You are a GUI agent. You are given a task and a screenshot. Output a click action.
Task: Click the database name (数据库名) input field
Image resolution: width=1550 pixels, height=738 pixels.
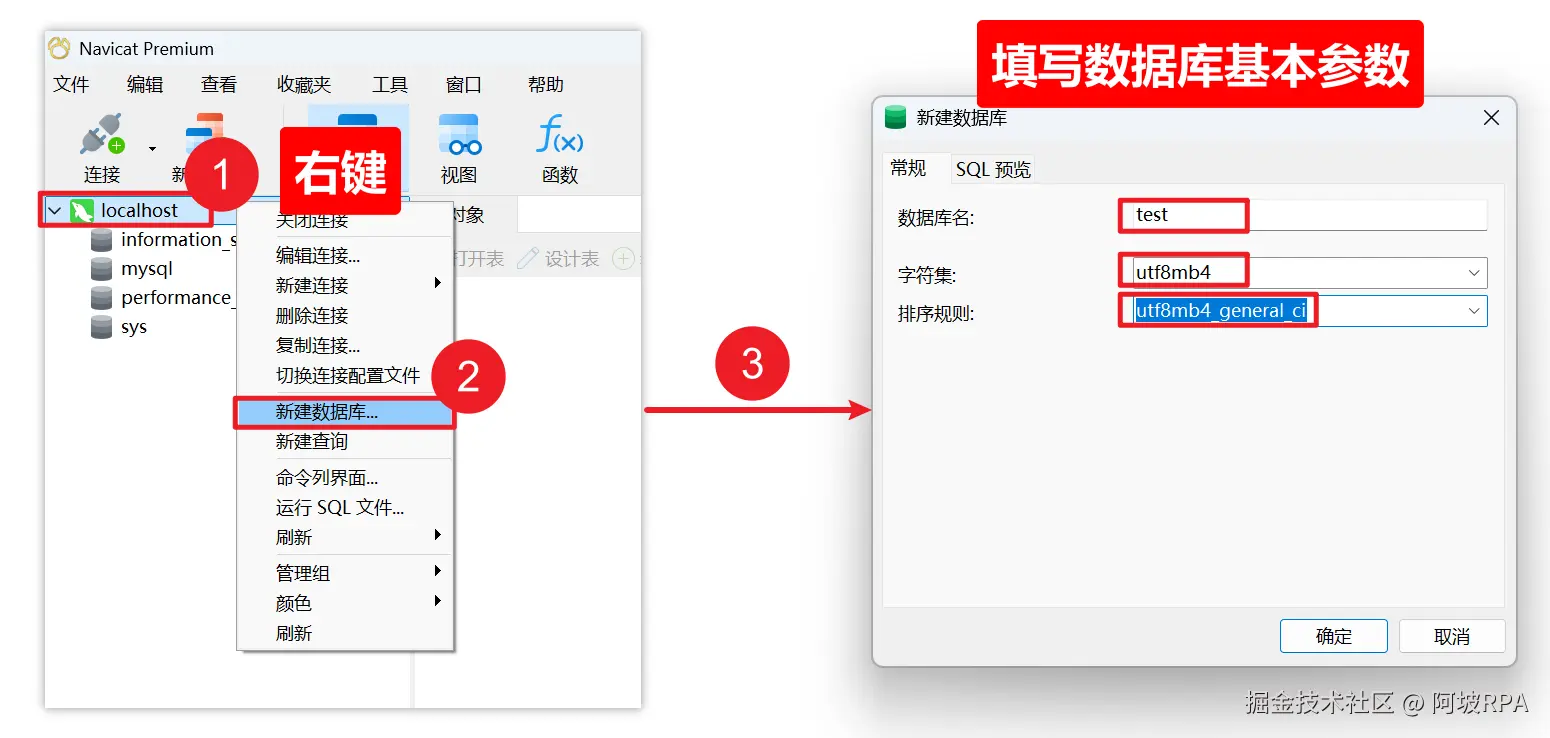click(1302, 215)
